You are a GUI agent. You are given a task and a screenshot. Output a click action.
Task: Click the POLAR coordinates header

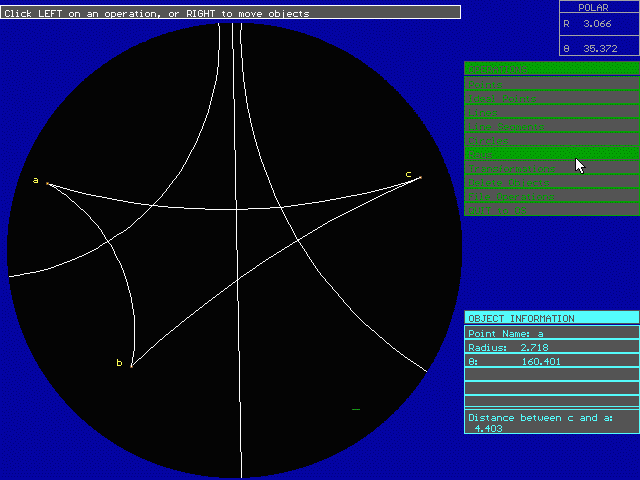pyautogui.click(x=599, y=7)
